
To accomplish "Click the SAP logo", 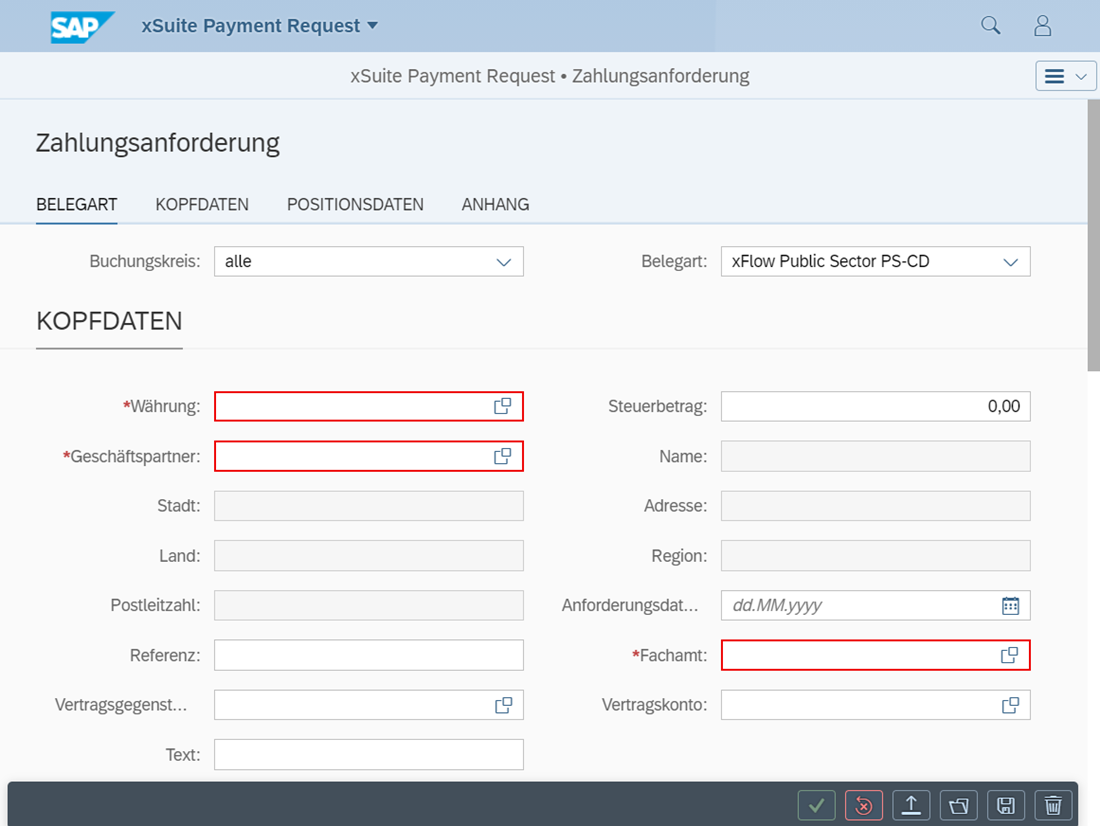I will point(82,27).
